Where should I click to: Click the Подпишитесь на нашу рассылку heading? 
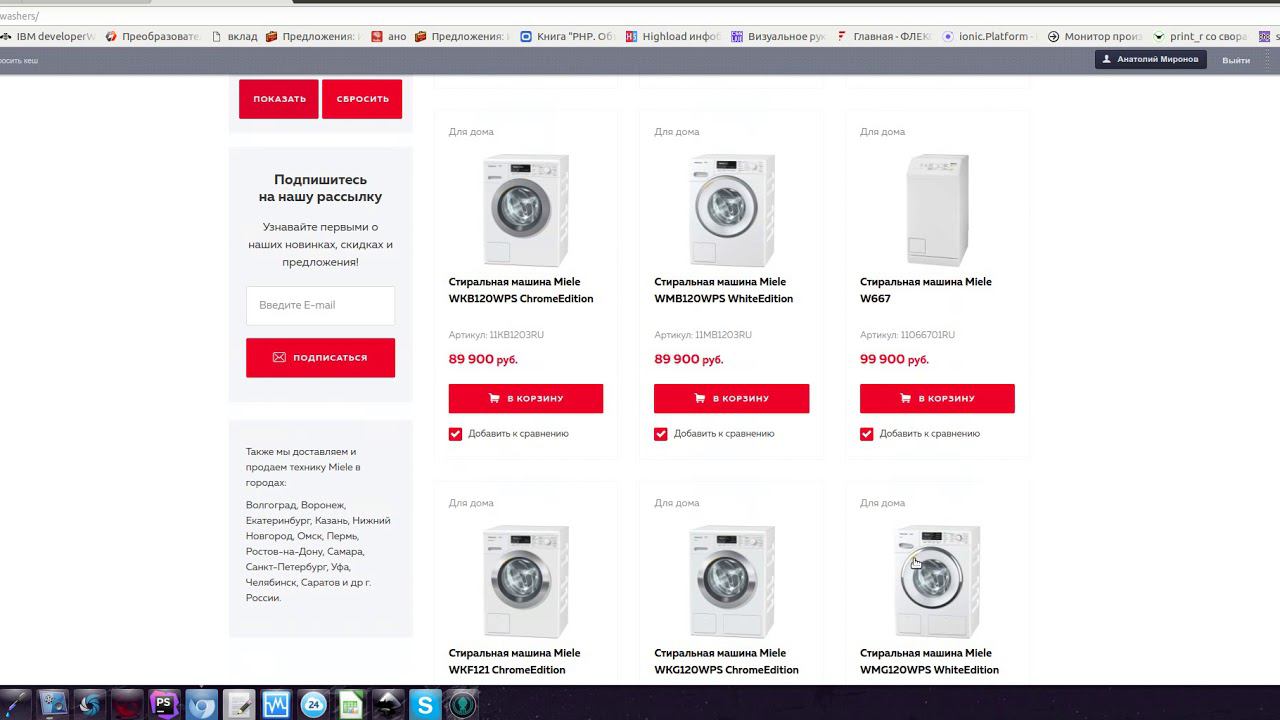coord(320,188)
